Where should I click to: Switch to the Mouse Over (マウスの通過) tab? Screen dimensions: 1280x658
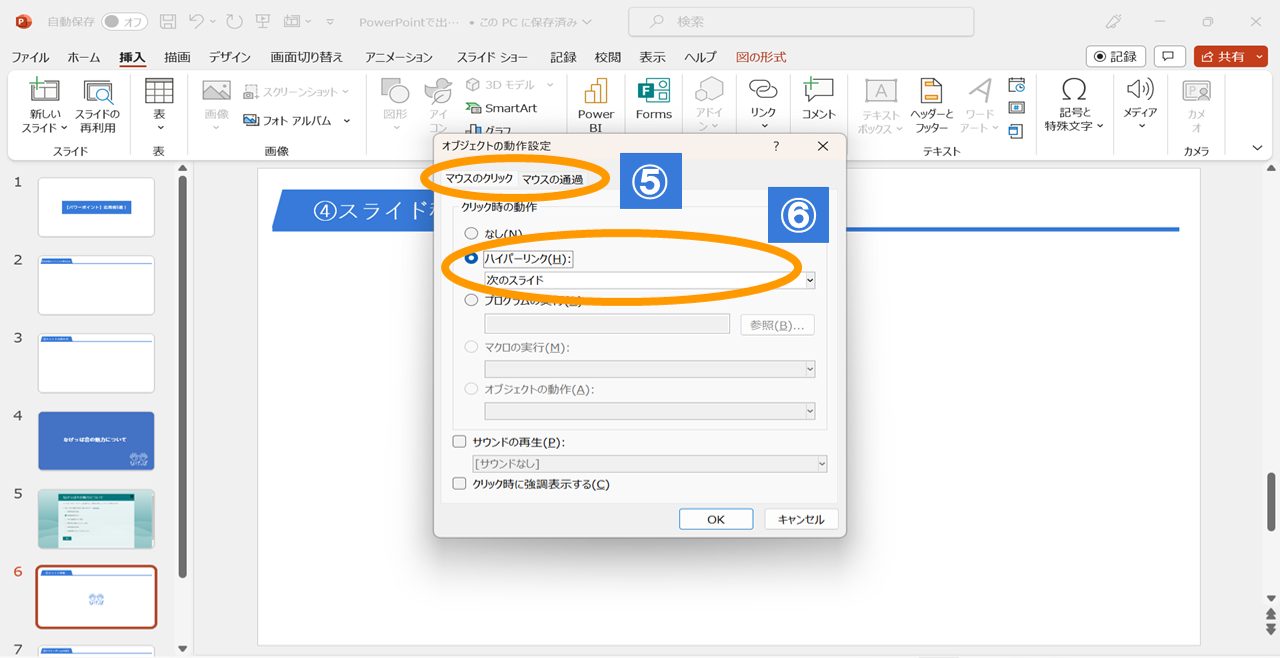coord(552,179)
